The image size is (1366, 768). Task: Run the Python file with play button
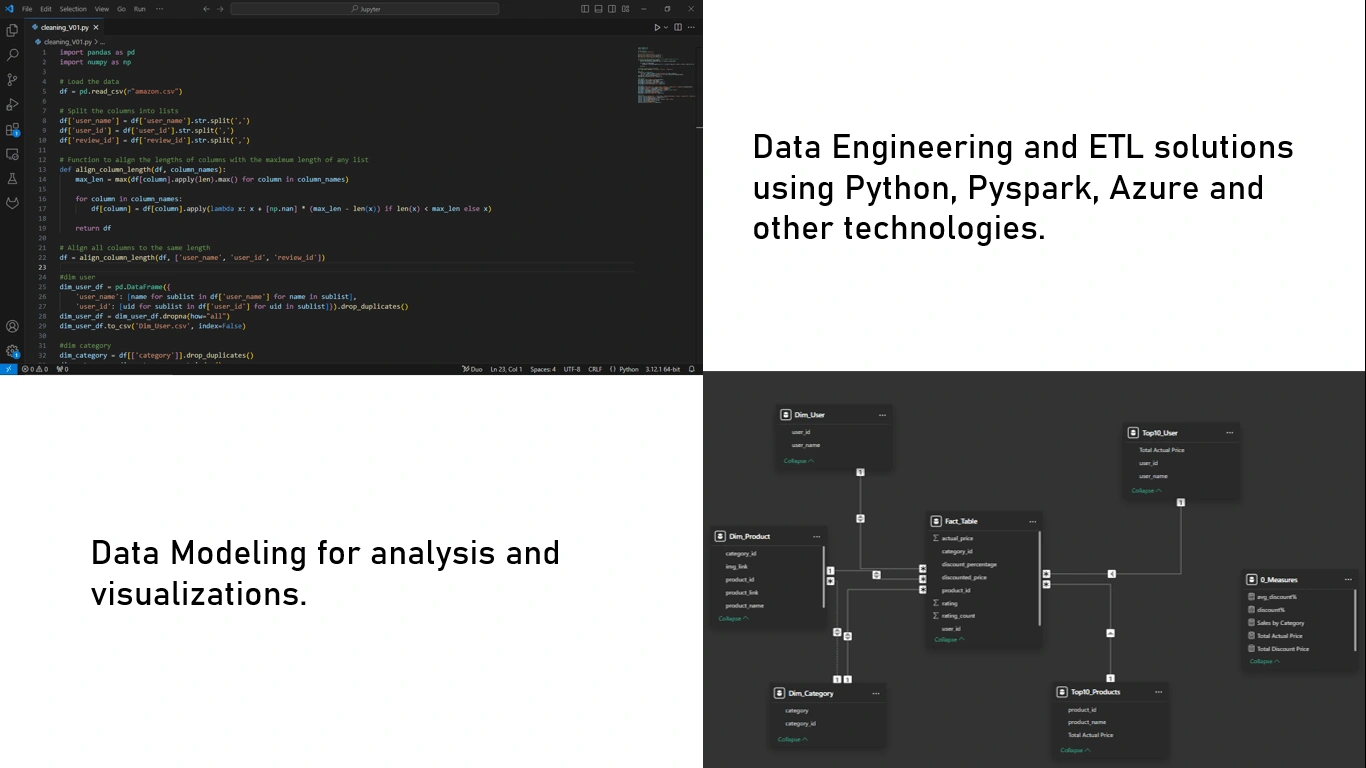coord(657,27)
